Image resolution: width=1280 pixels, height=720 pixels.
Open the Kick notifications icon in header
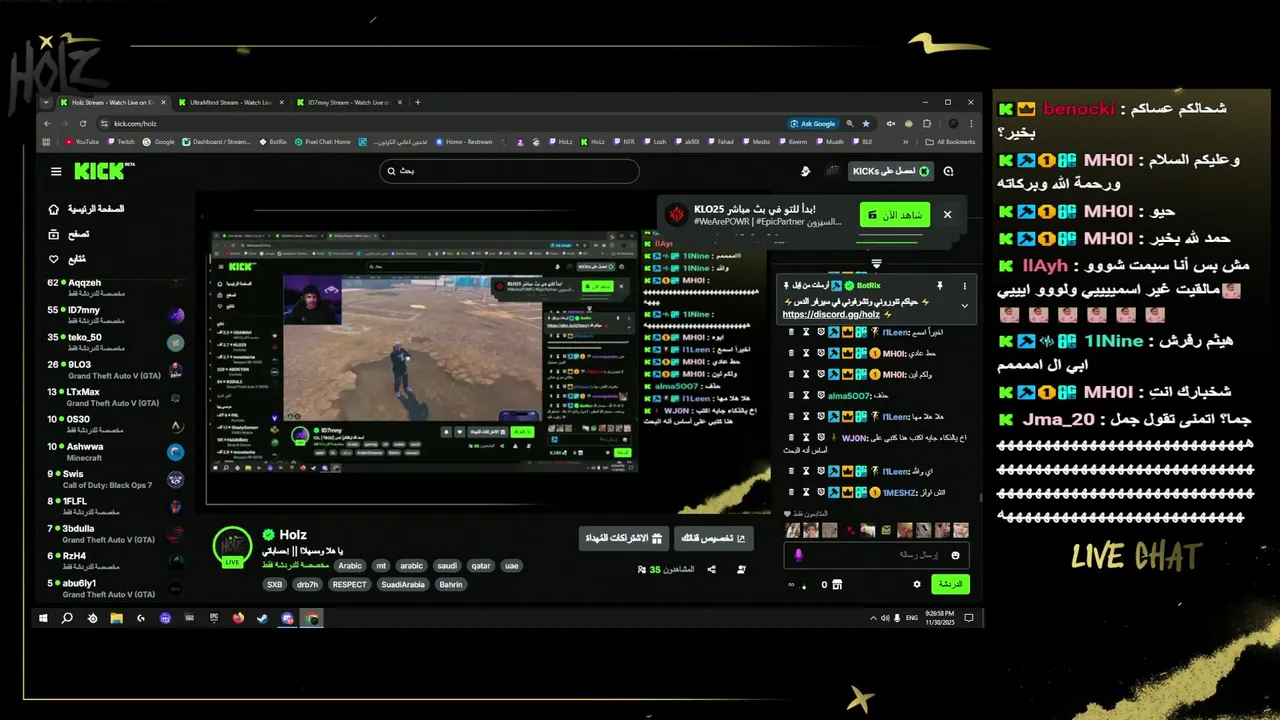click(x=948, y=171)
